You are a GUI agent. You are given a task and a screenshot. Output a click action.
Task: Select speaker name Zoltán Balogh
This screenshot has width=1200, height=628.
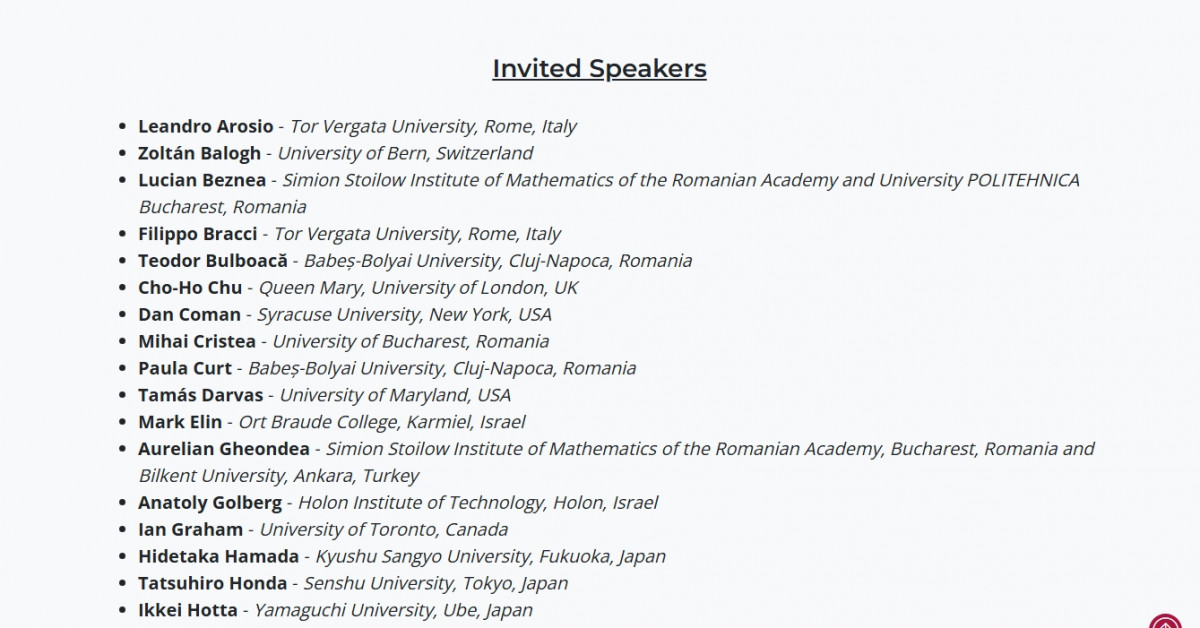(x=199, y=153)
